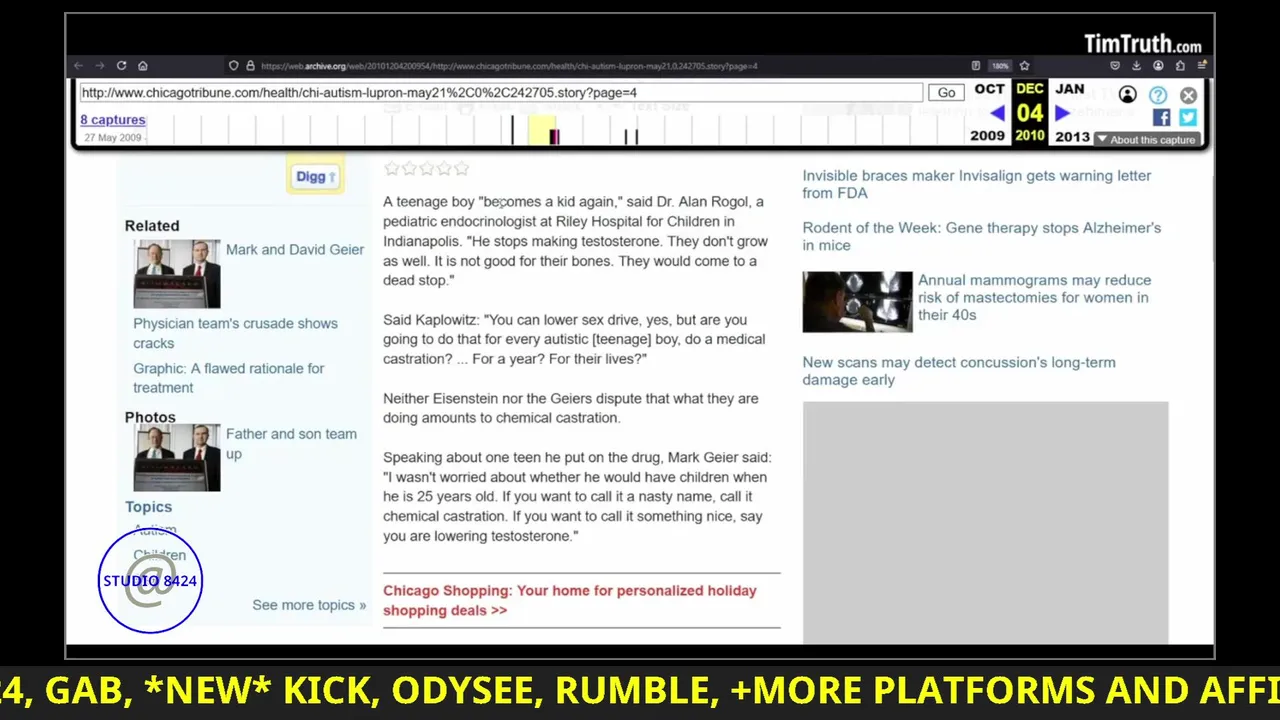Select JAN month in capture navigator

[1069, 89]
